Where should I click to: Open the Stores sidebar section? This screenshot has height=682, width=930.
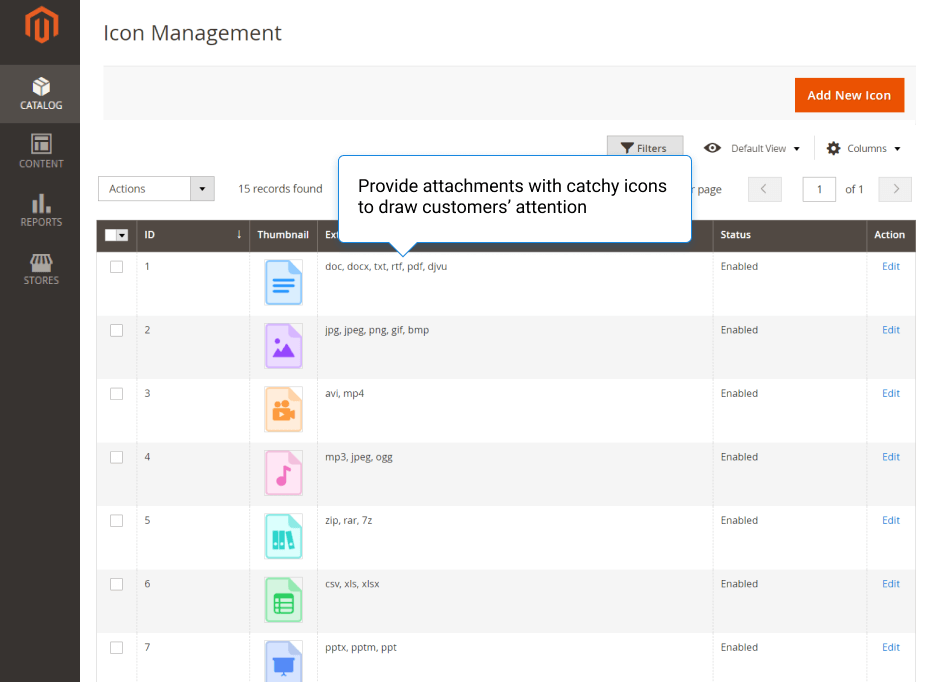click(40, 268)
